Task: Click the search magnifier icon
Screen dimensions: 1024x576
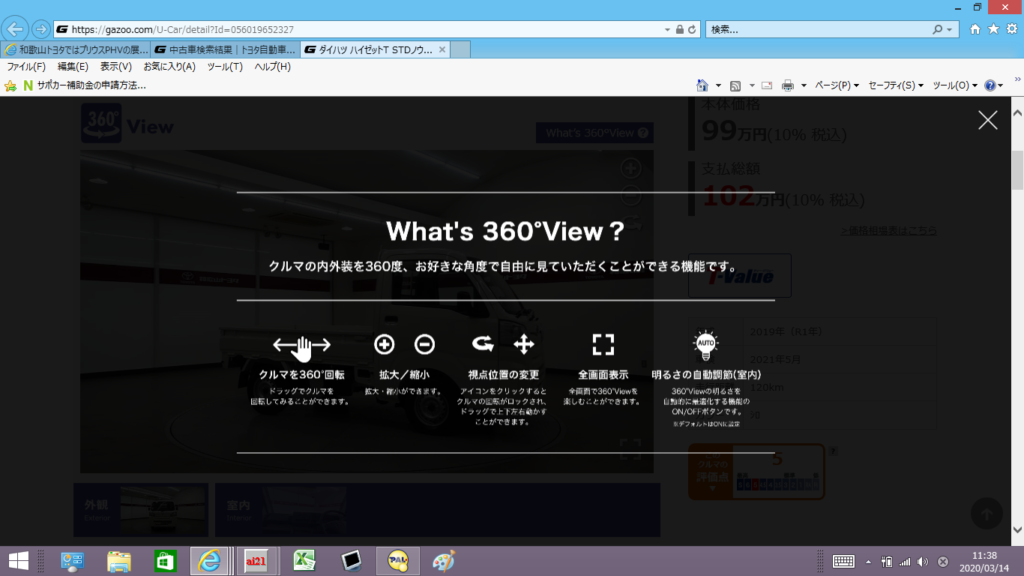Action: (937, 29)
